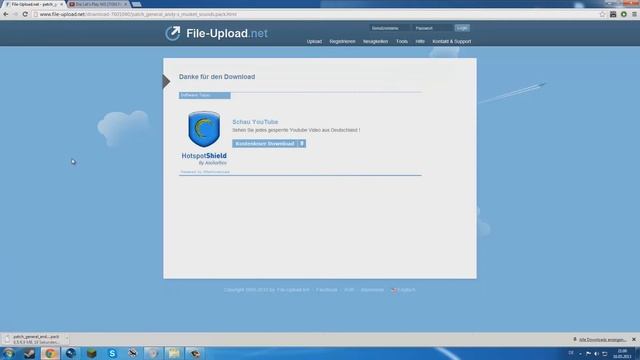Close the YouTube tab
Viewport: 640px width, 360px height.
125,4
